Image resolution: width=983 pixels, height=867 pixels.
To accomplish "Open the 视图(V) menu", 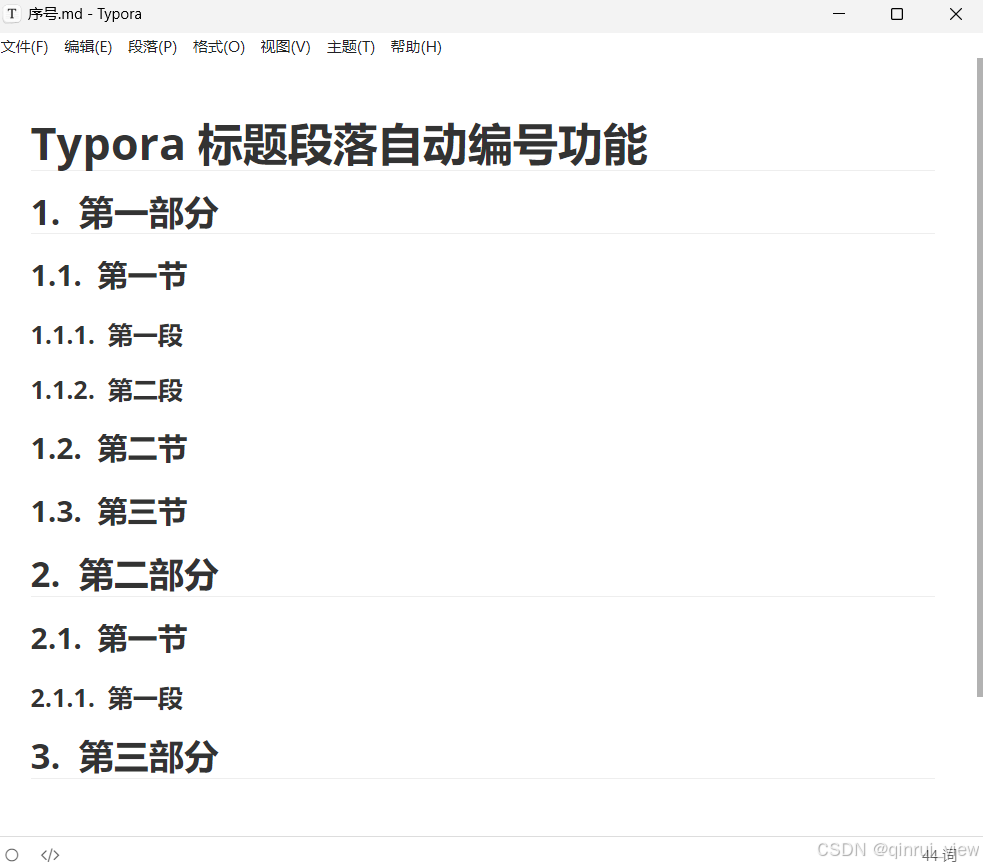I will pyautogui.click(x=285, y=47).
